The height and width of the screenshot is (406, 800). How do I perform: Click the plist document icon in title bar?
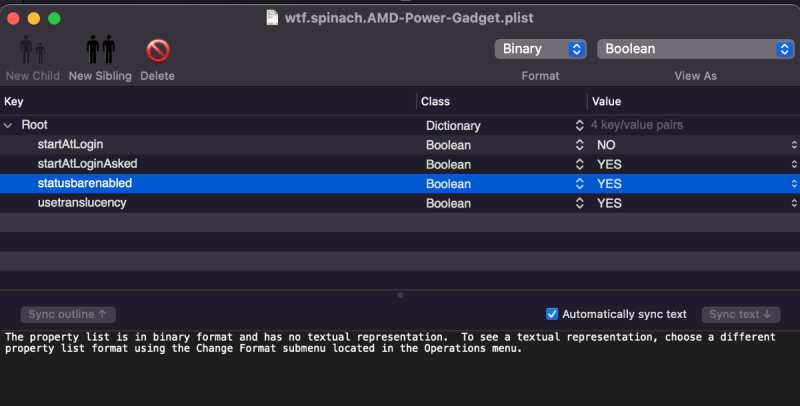pyautogui.click(x=273, y=17)
